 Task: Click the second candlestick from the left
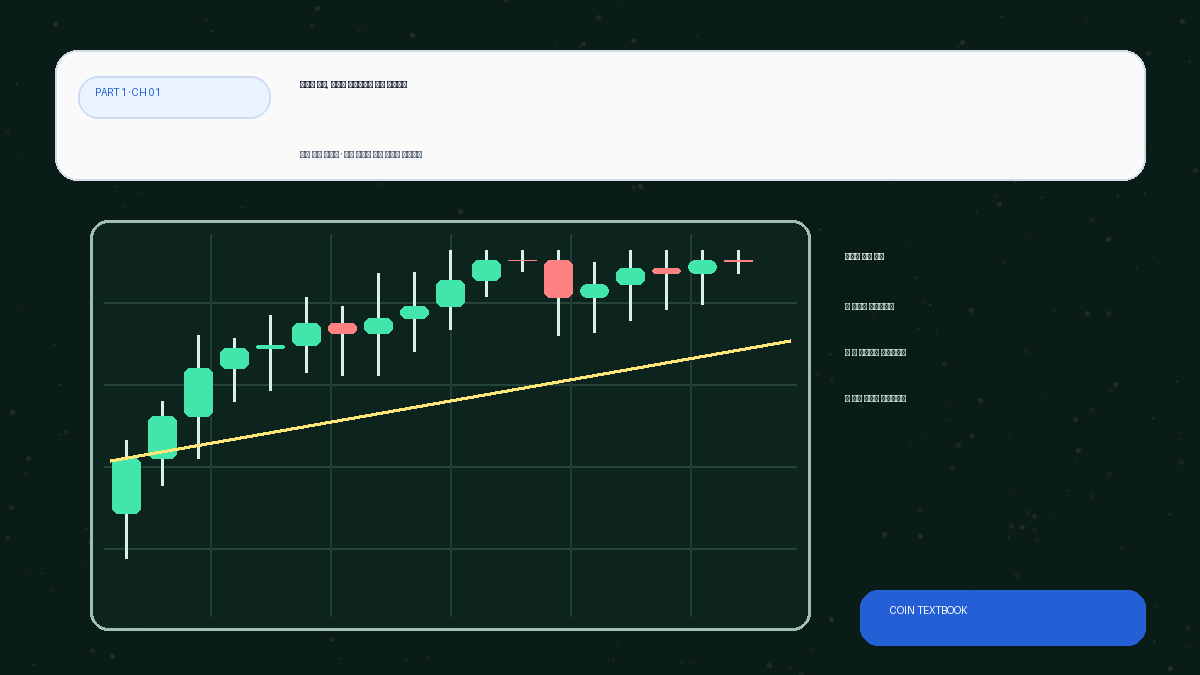pyautogui.click(x=162, y=437)
